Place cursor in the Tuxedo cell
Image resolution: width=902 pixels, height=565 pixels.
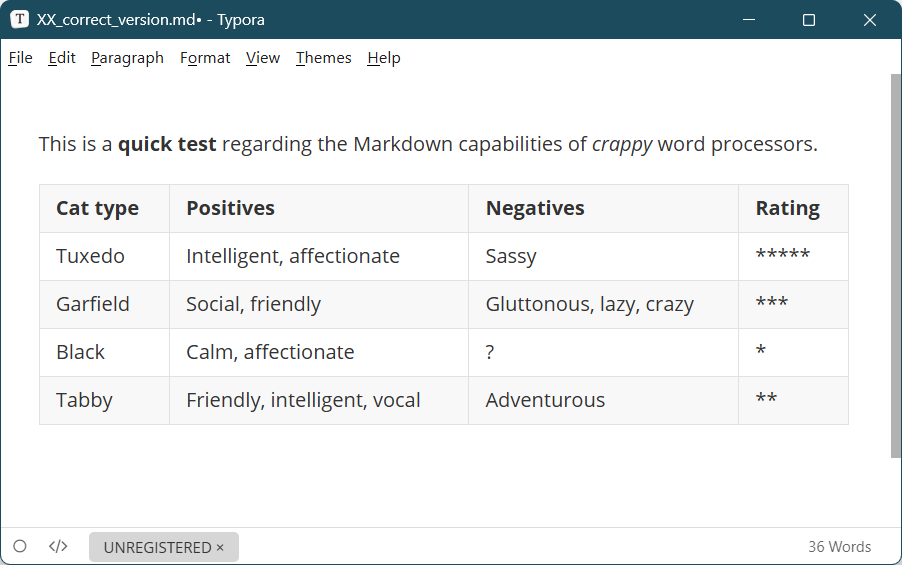(90, 256)
